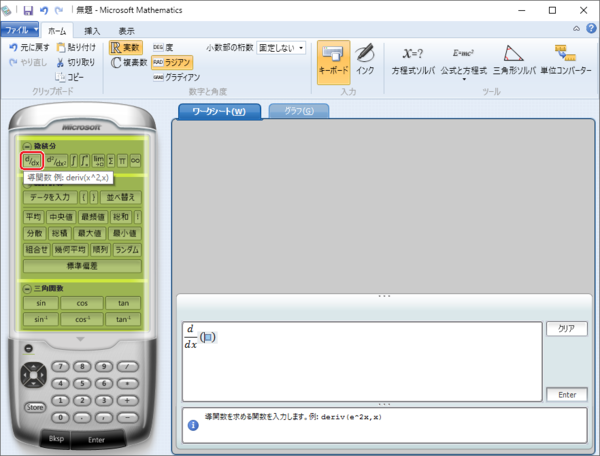Click the placeholder box in the d/dx expression

(208, 337)
